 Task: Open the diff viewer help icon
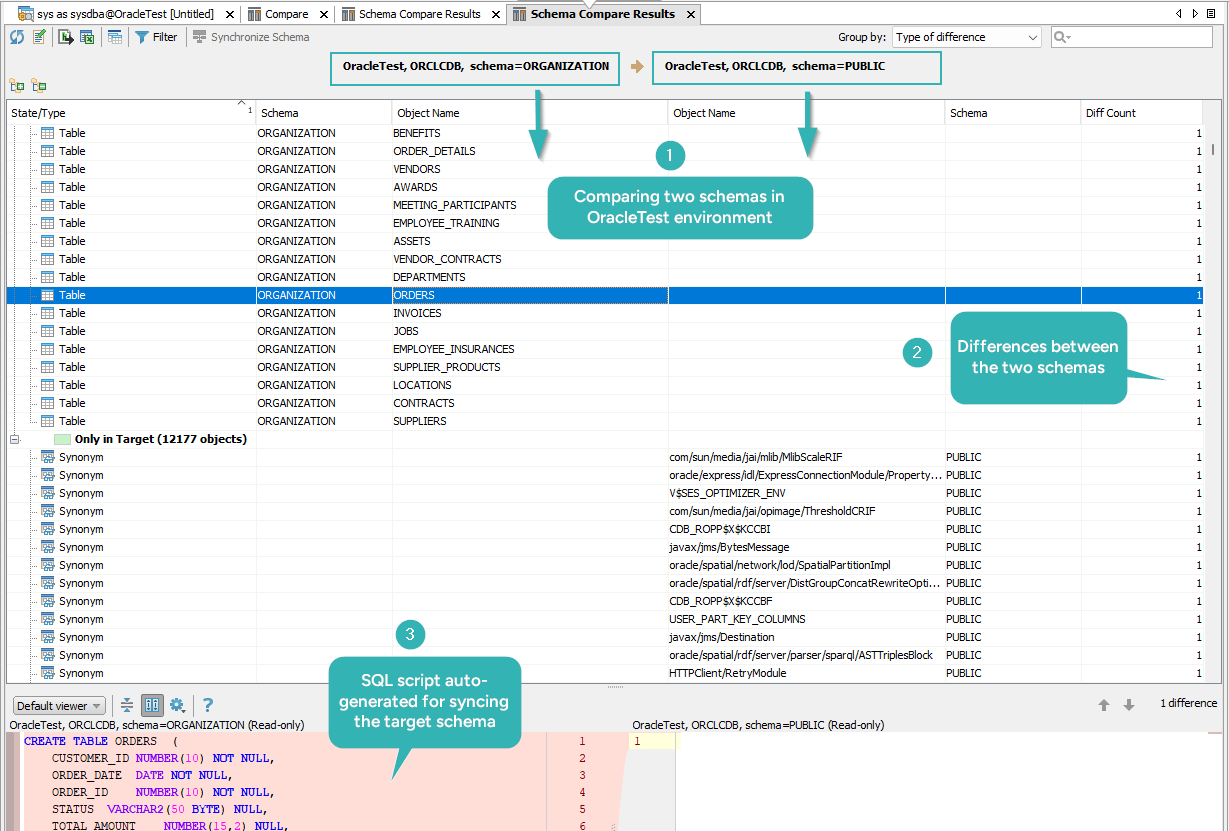tap(208, 705)
